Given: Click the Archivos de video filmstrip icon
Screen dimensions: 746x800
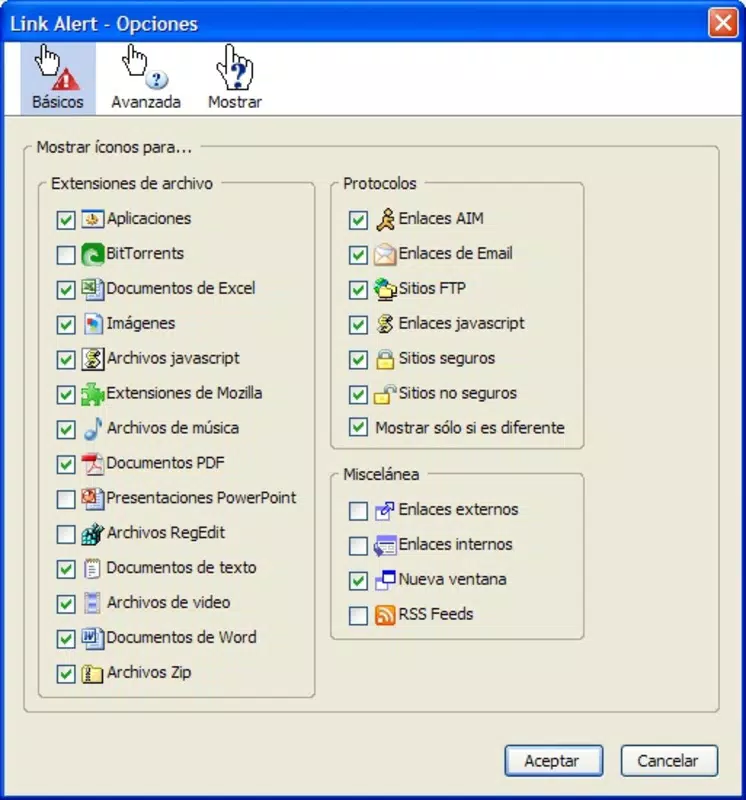Looking at the screenshot, I should [x=92, y=604].
